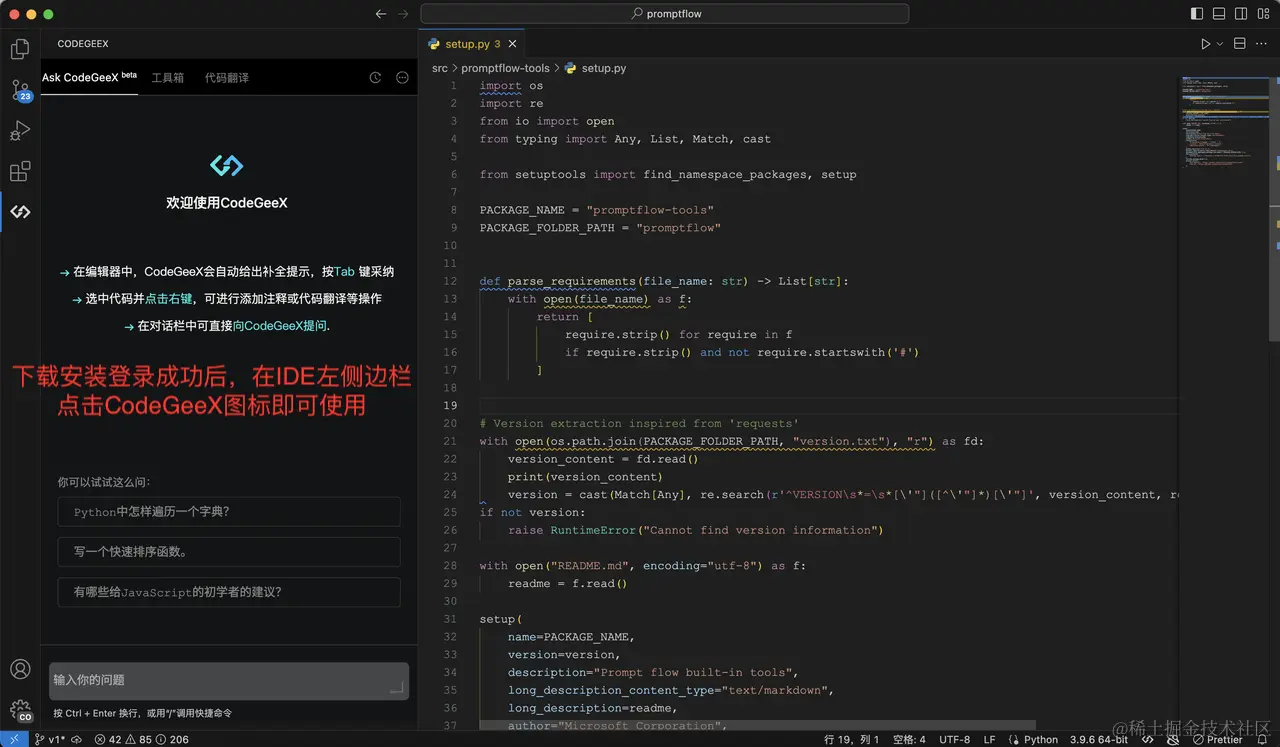Focus the 输入你的问题 chat input box
This screenshot has width=1280, height=747.
click(229, 680)
